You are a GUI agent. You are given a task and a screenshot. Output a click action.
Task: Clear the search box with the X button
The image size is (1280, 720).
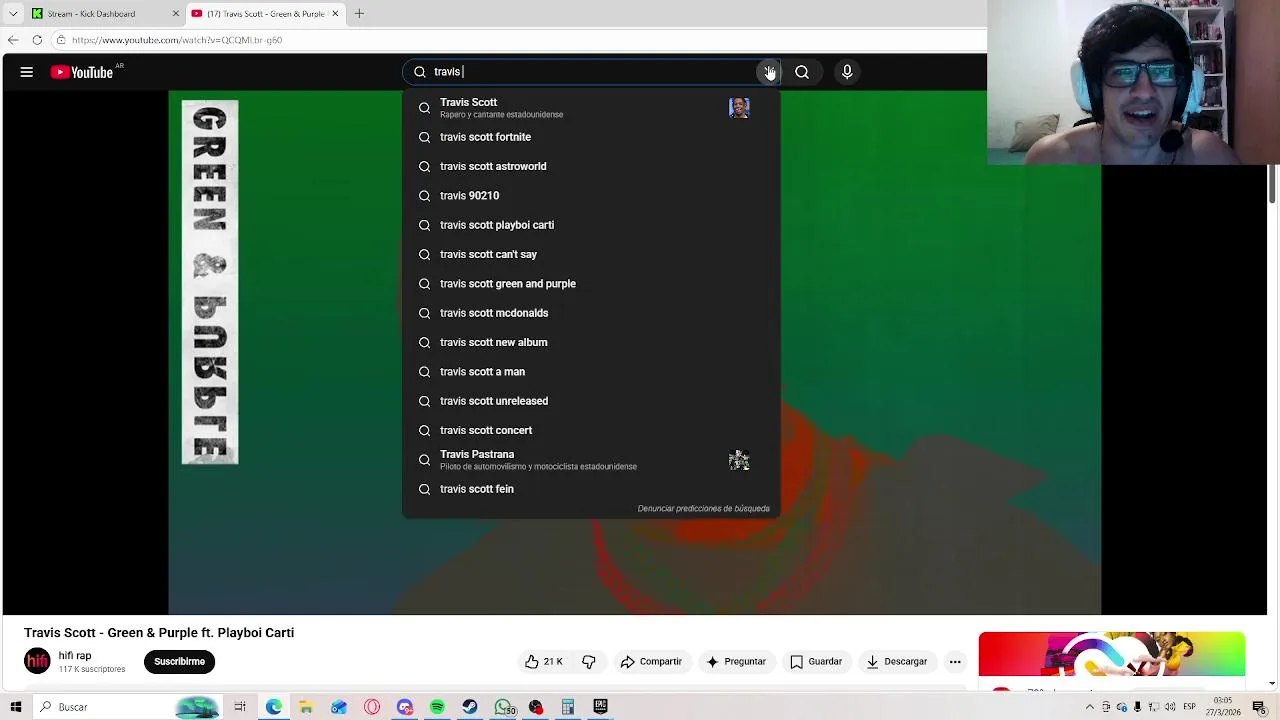[769, 72]
